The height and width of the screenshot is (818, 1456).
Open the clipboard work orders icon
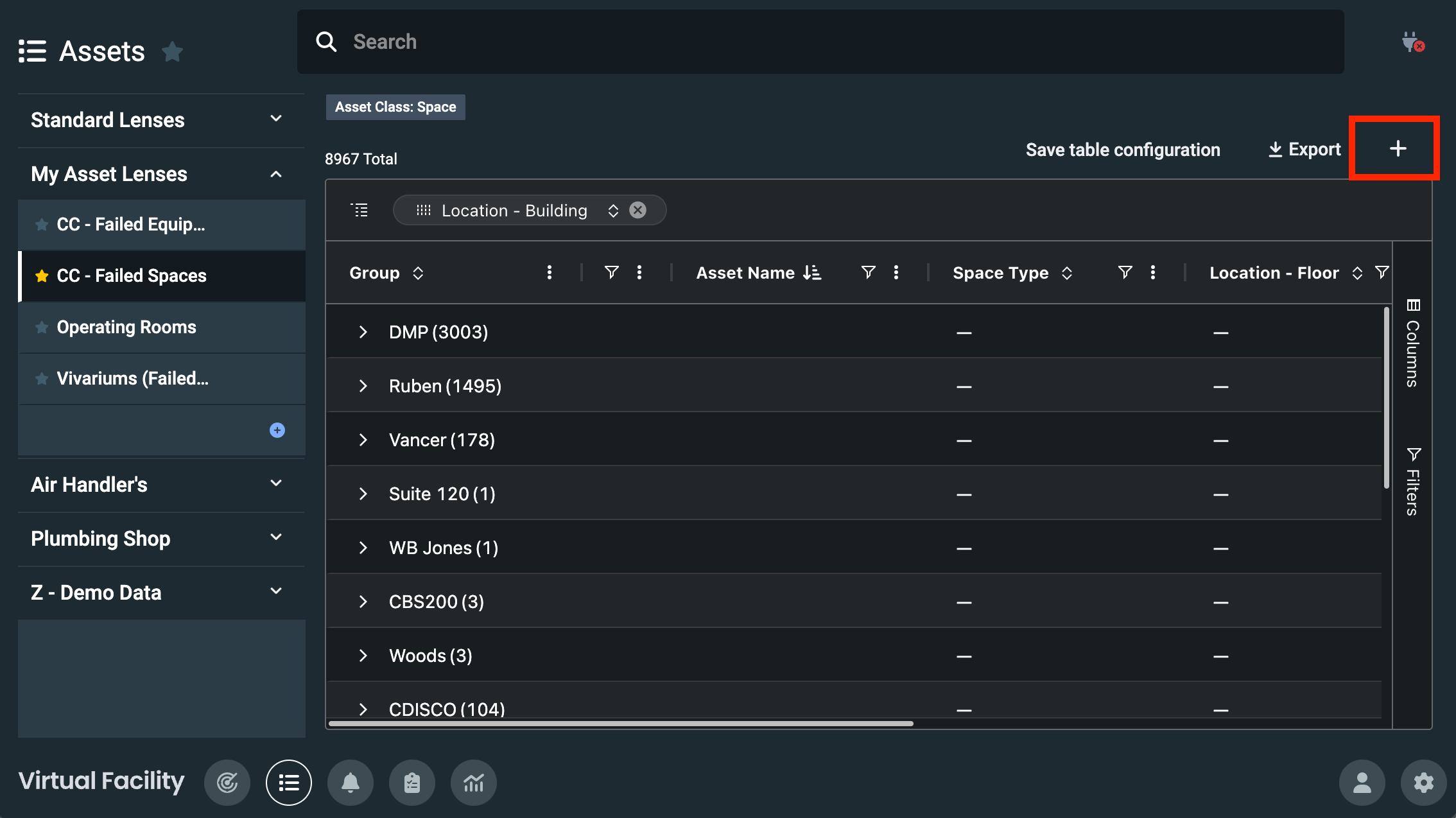click(x=412, y=783)
